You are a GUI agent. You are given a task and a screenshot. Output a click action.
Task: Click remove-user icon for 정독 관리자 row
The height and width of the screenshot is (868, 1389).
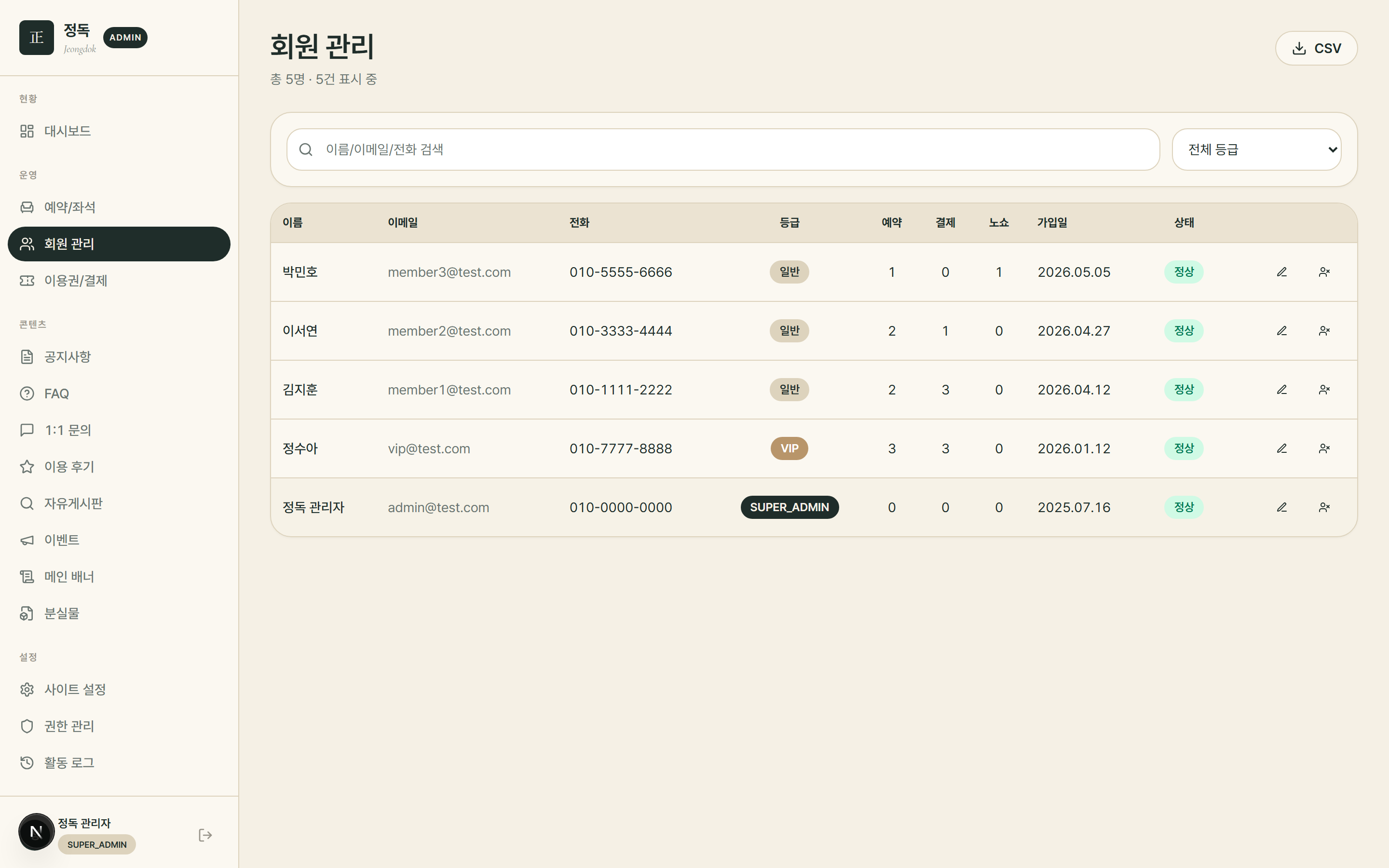pos(1324,507)
